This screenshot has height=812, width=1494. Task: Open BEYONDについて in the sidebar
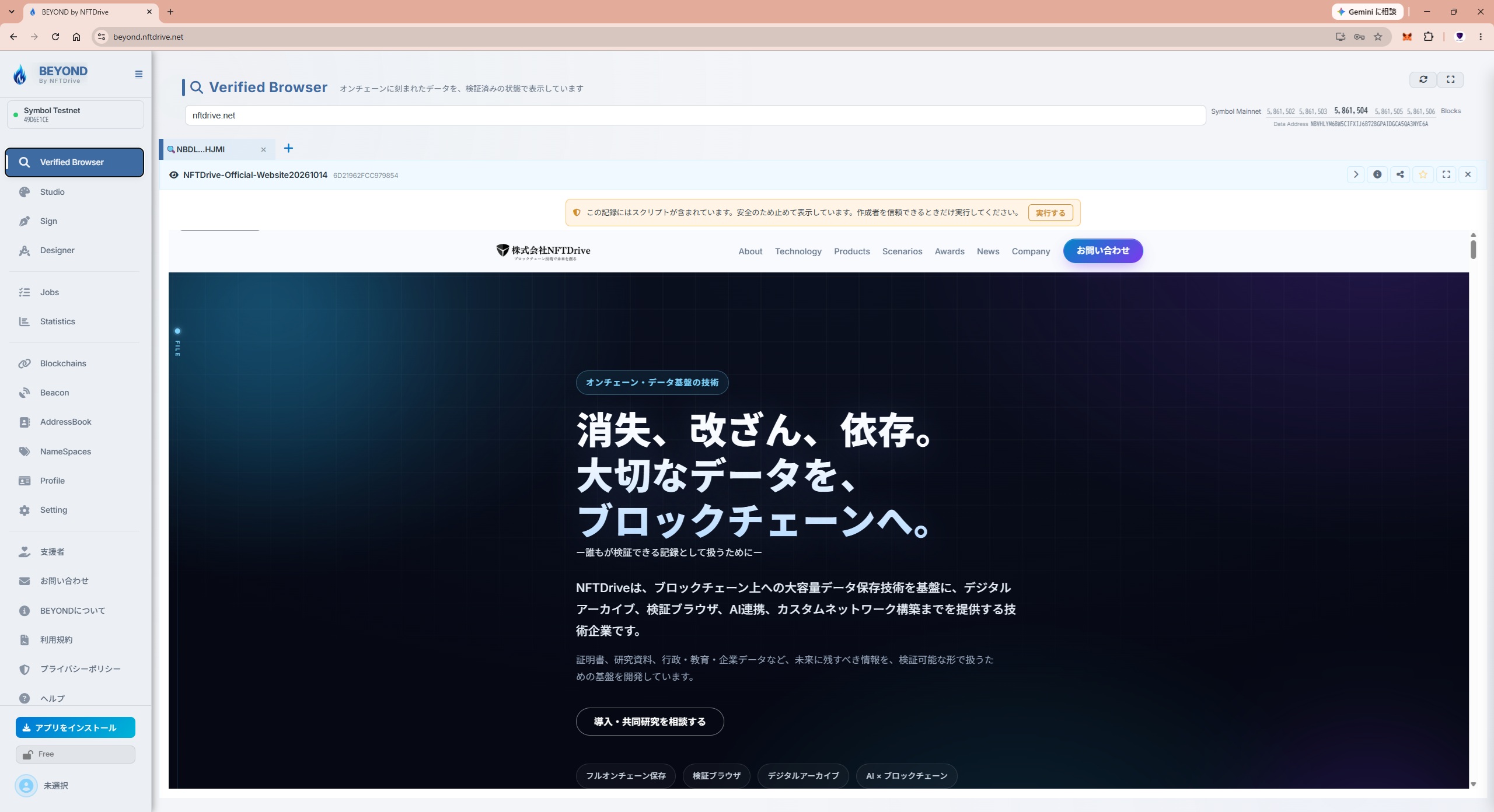(75, 611)
